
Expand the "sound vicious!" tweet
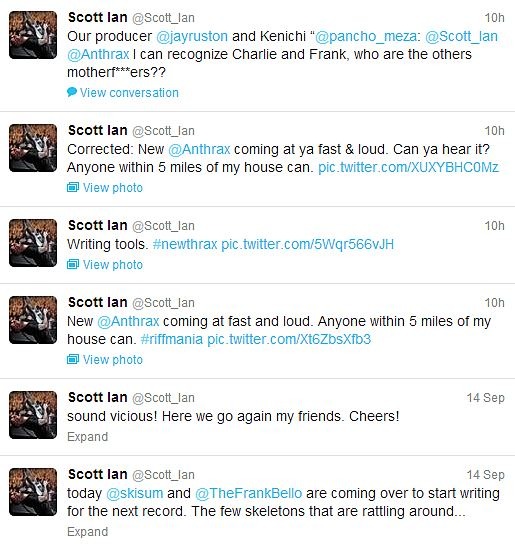(x=87, y=437)
